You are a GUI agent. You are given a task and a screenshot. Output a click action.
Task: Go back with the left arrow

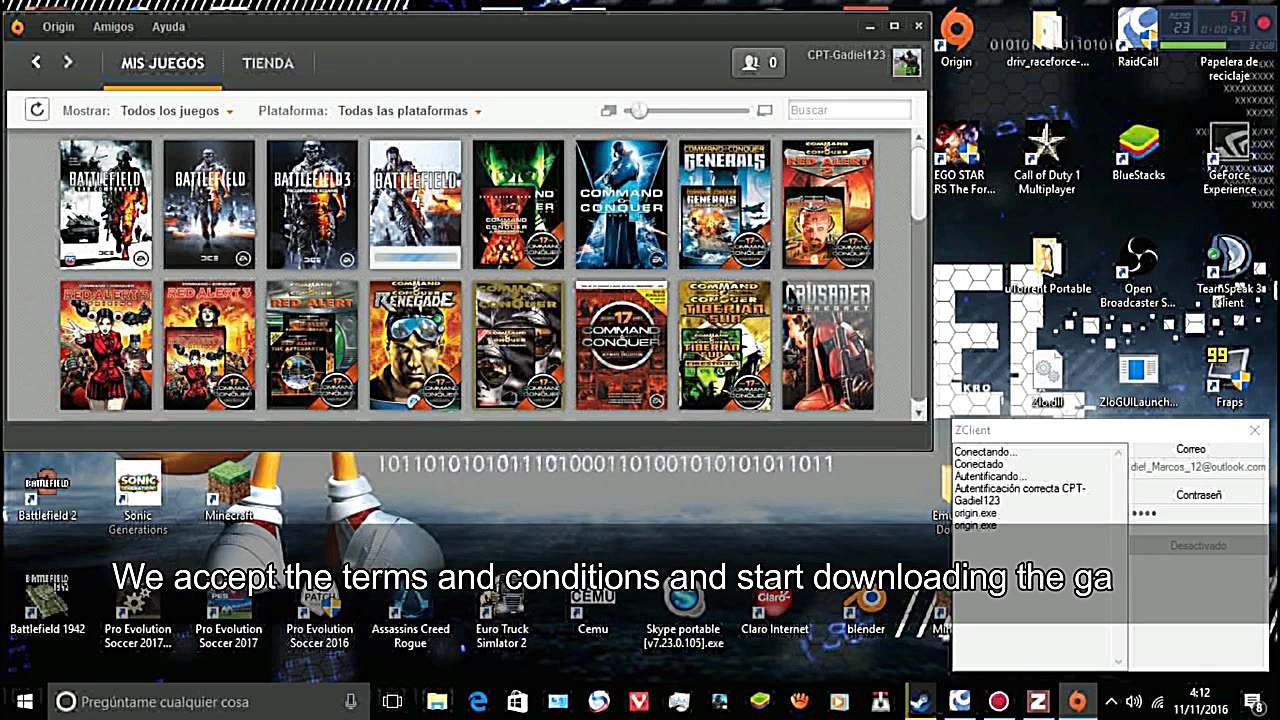pos(36,62)
